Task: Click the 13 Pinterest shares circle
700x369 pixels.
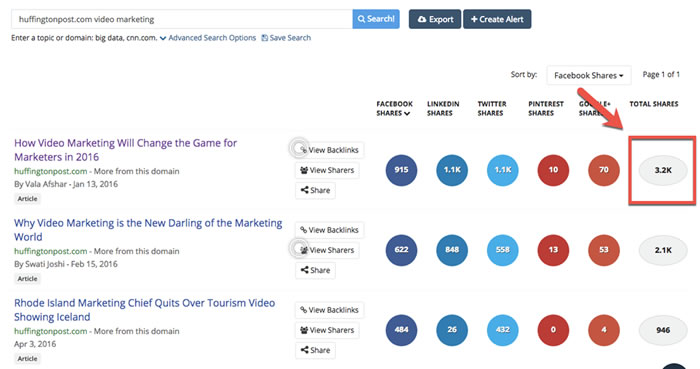Action: click(x=553, y=250)
